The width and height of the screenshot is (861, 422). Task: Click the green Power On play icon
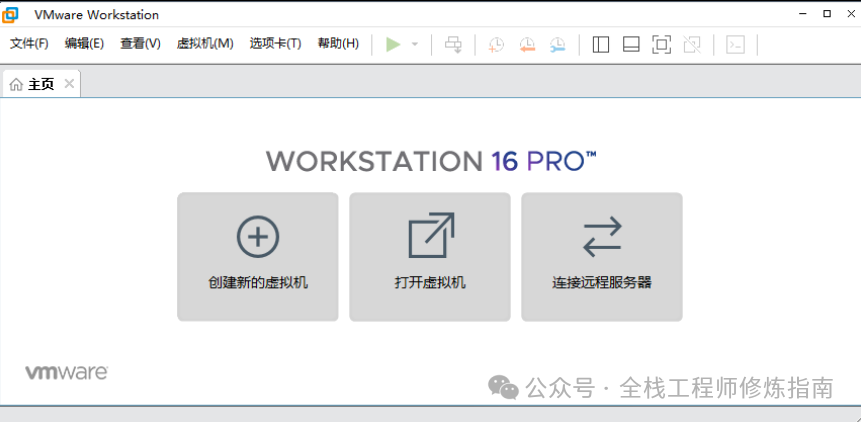393,44
